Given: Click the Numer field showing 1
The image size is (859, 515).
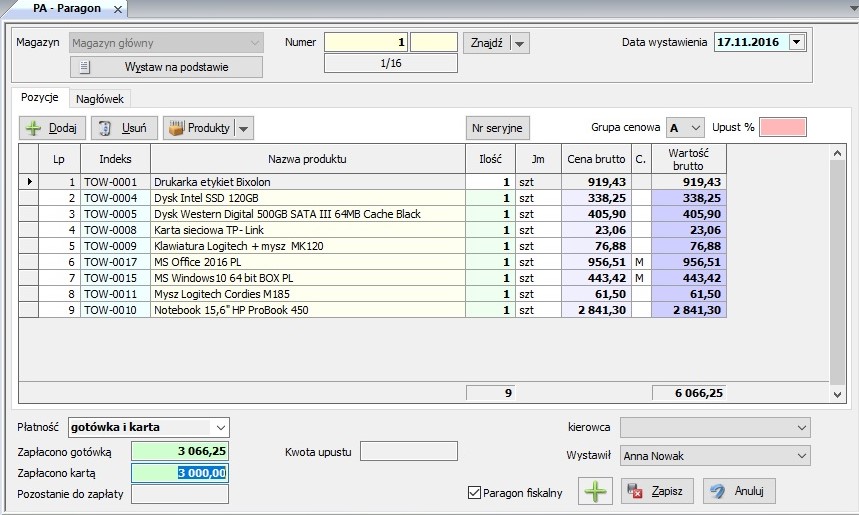Looking at the screenshot, I should [x=366, y=42].
